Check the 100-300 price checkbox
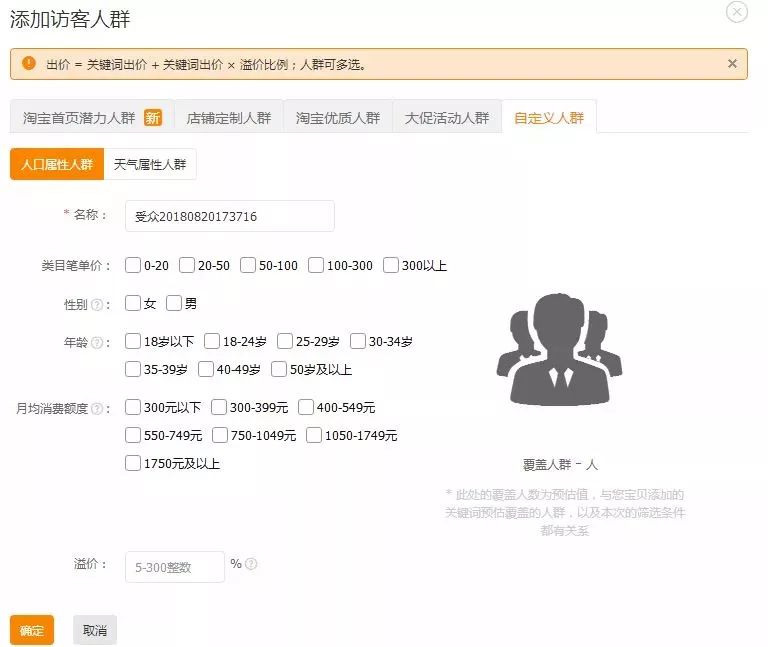Image resolution: width=768 pixels, height=647 pixels. coord(316,265)
